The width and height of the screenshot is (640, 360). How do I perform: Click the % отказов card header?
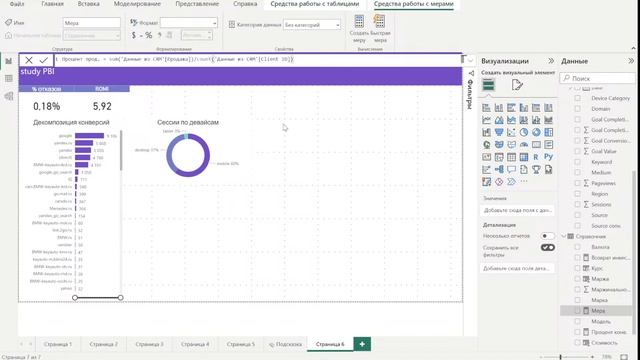(47, 89)
